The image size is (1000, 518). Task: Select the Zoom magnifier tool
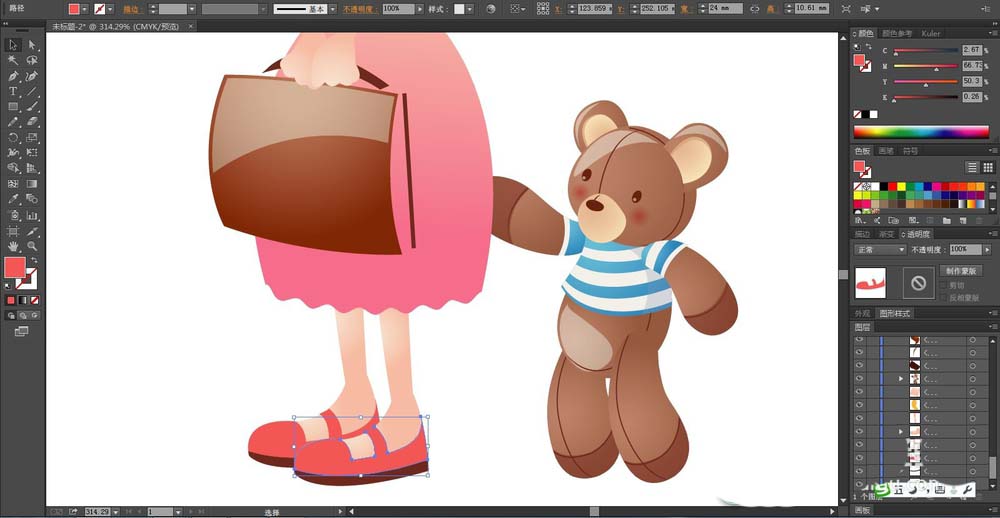click(32, 246)
